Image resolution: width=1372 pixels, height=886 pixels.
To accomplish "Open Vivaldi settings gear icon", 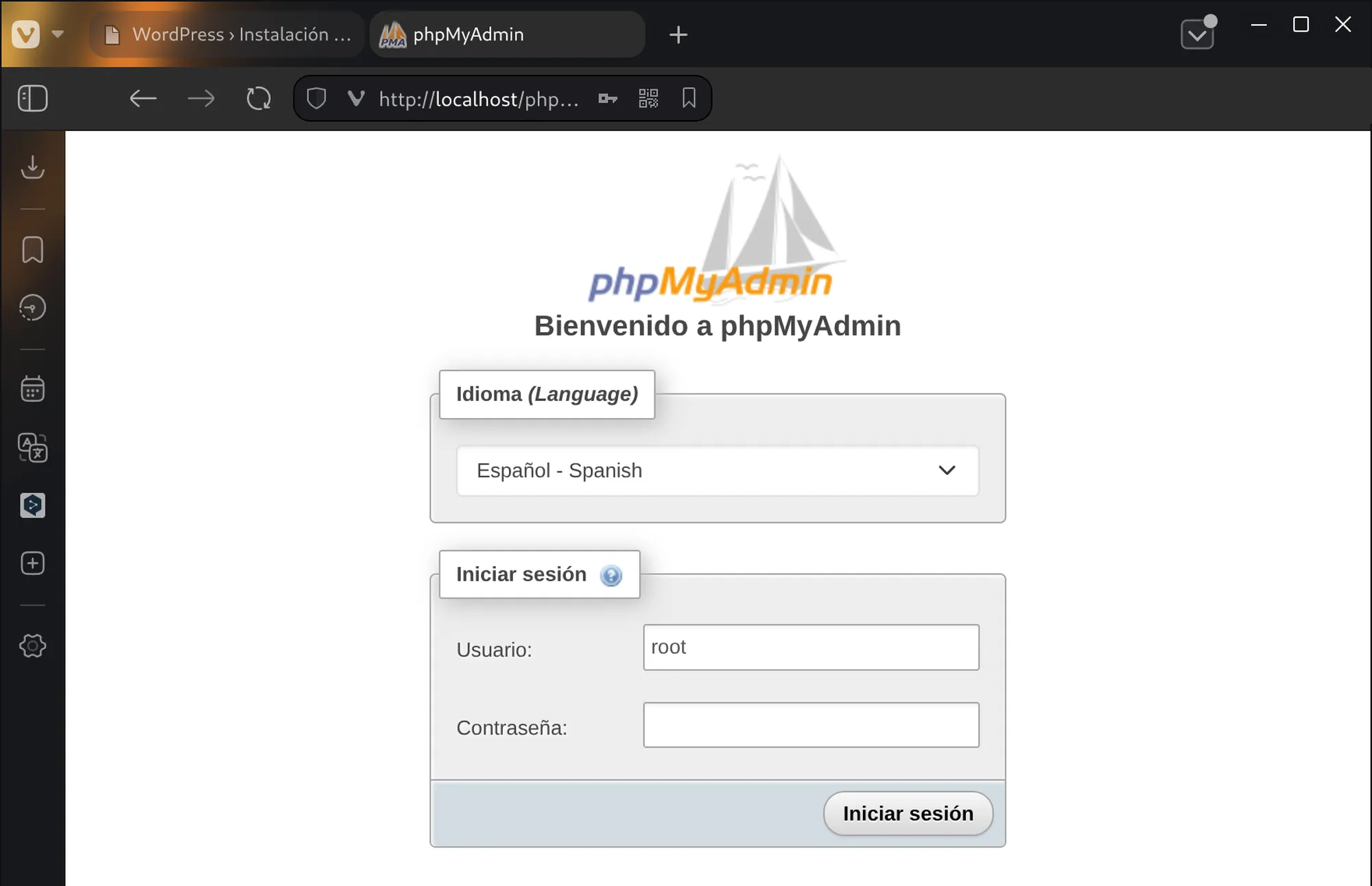I will [x=32, y=646].
